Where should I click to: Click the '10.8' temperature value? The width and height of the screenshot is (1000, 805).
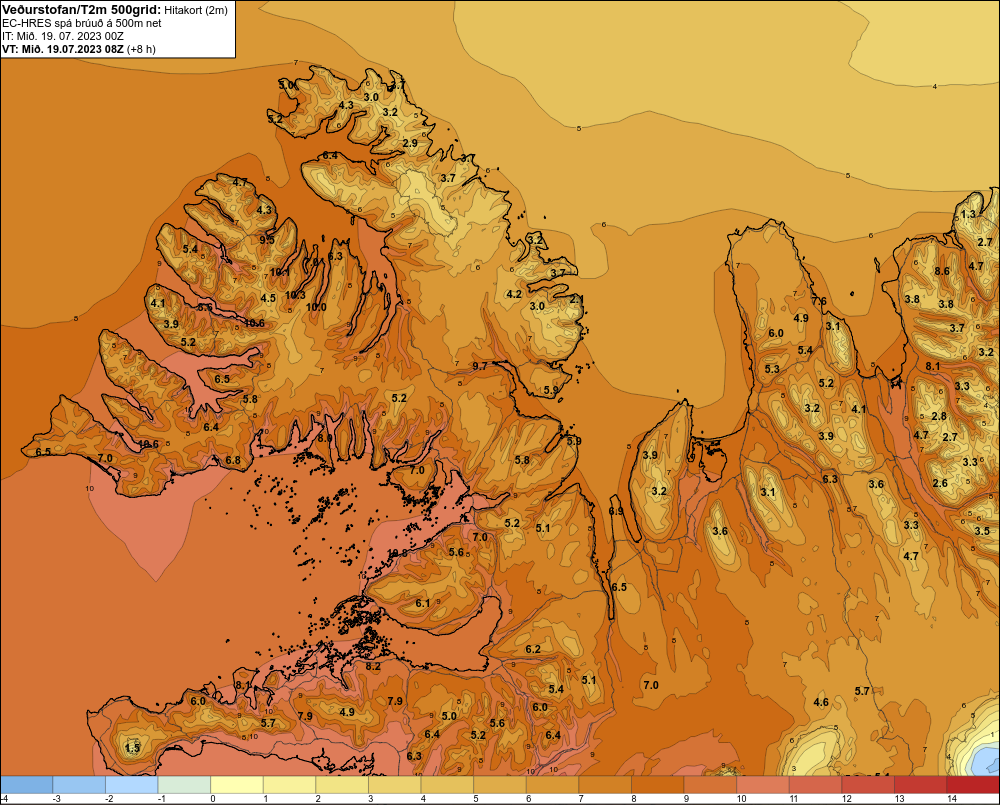[397, 553]
